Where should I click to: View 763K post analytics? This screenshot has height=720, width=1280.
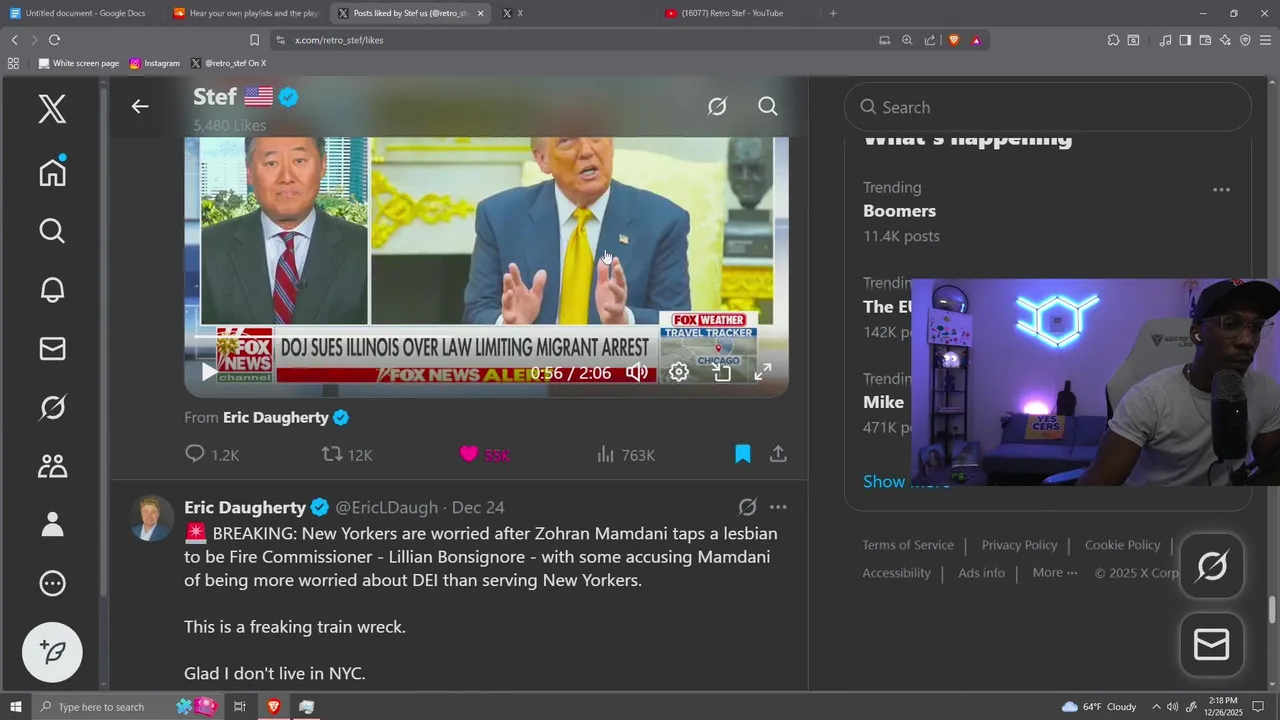(625, 454)
